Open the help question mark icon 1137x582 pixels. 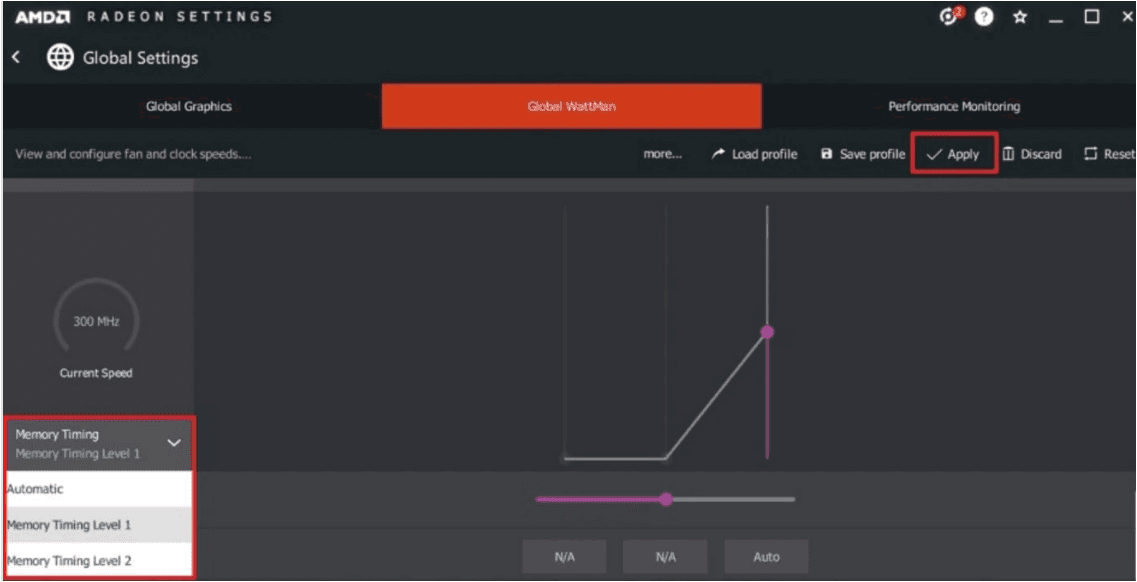[983, 17]
